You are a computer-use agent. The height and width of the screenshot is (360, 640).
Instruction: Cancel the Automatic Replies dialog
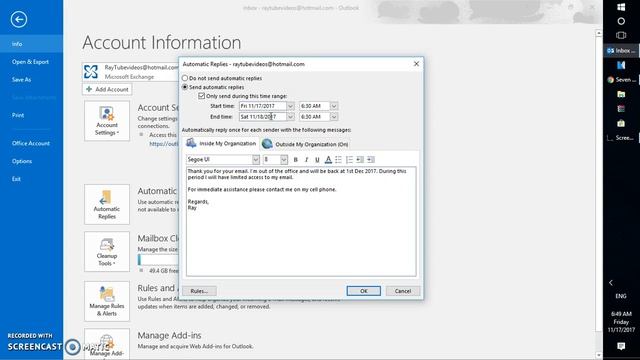click(x=403, y=291)
